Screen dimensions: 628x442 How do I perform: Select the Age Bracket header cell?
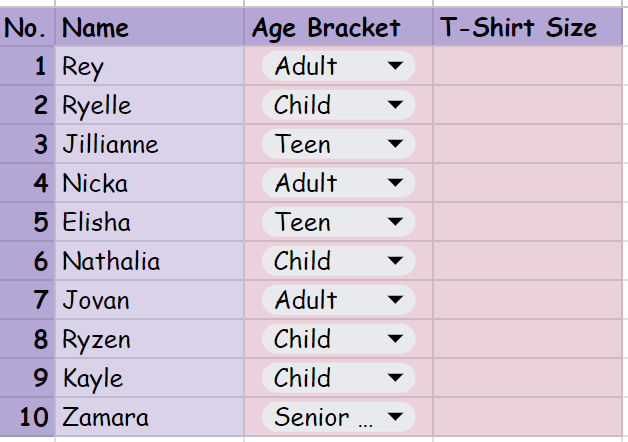click(338, 27)
